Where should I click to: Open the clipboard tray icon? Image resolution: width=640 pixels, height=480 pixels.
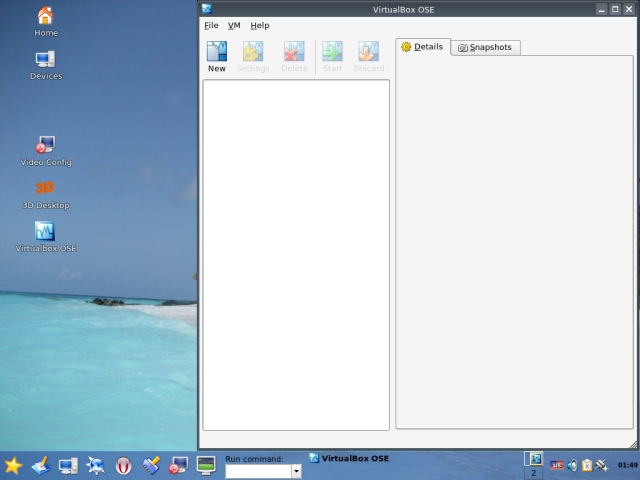pos(587,465)
